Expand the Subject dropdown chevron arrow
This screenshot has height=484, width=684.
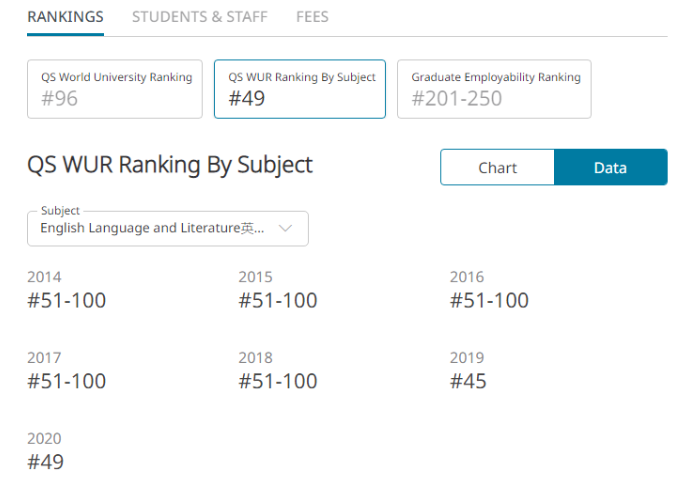pos(286,229)
